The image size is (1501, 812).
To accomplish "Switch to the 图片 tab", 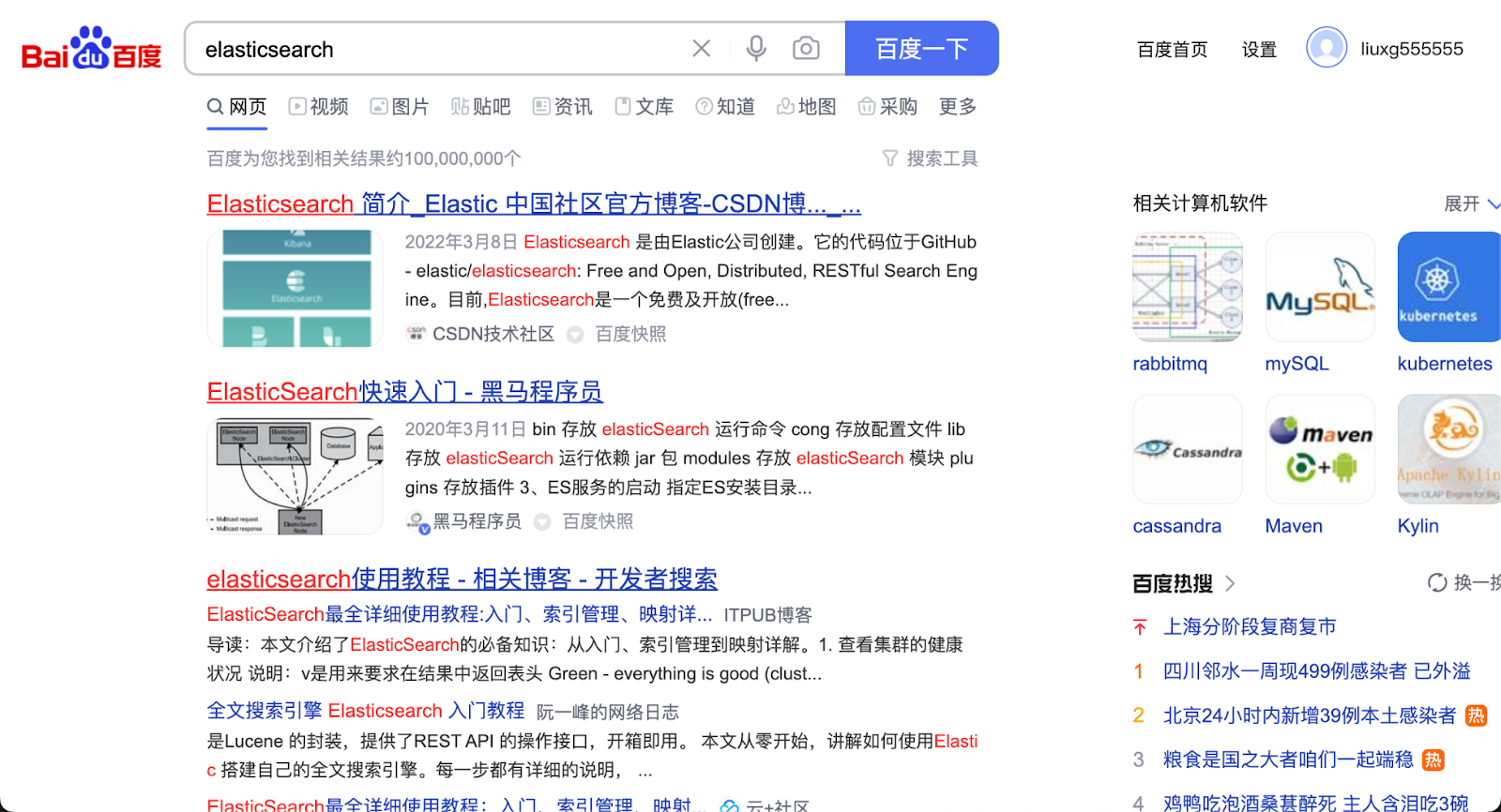I will pyautogui.click(x=400, y=107).
